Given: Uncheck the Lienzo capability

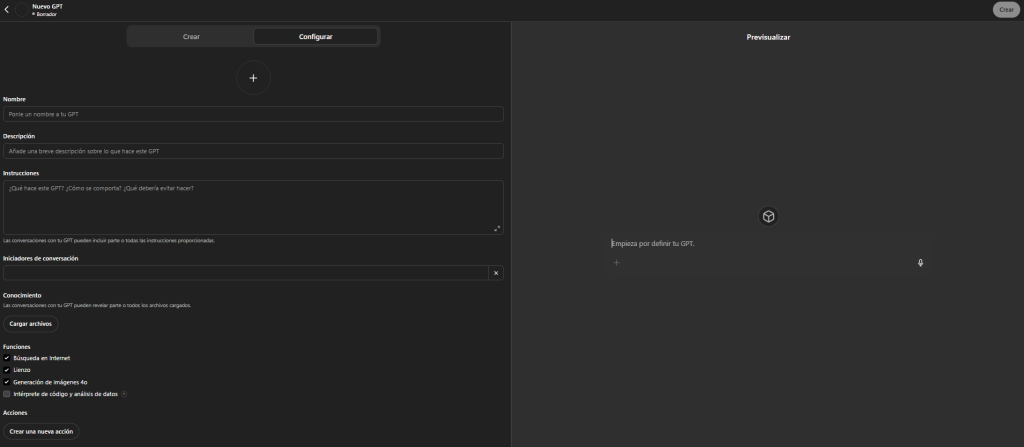Looking at the screenshot, I should point(7,370).
